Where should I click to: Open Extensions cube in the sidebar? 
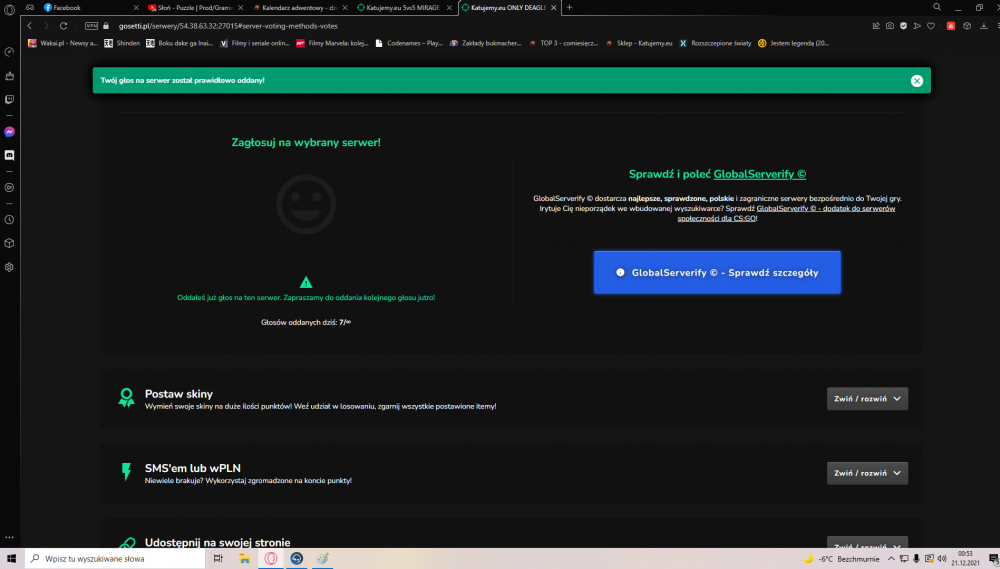coord(9,243)
